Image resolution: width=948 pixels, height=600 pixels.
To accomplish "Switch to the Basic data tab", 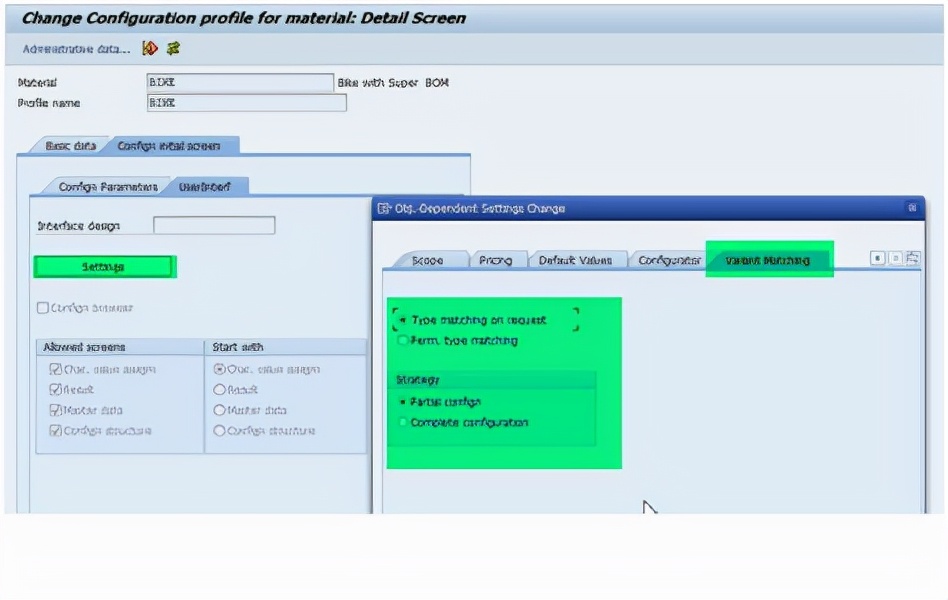I will 70,146.
